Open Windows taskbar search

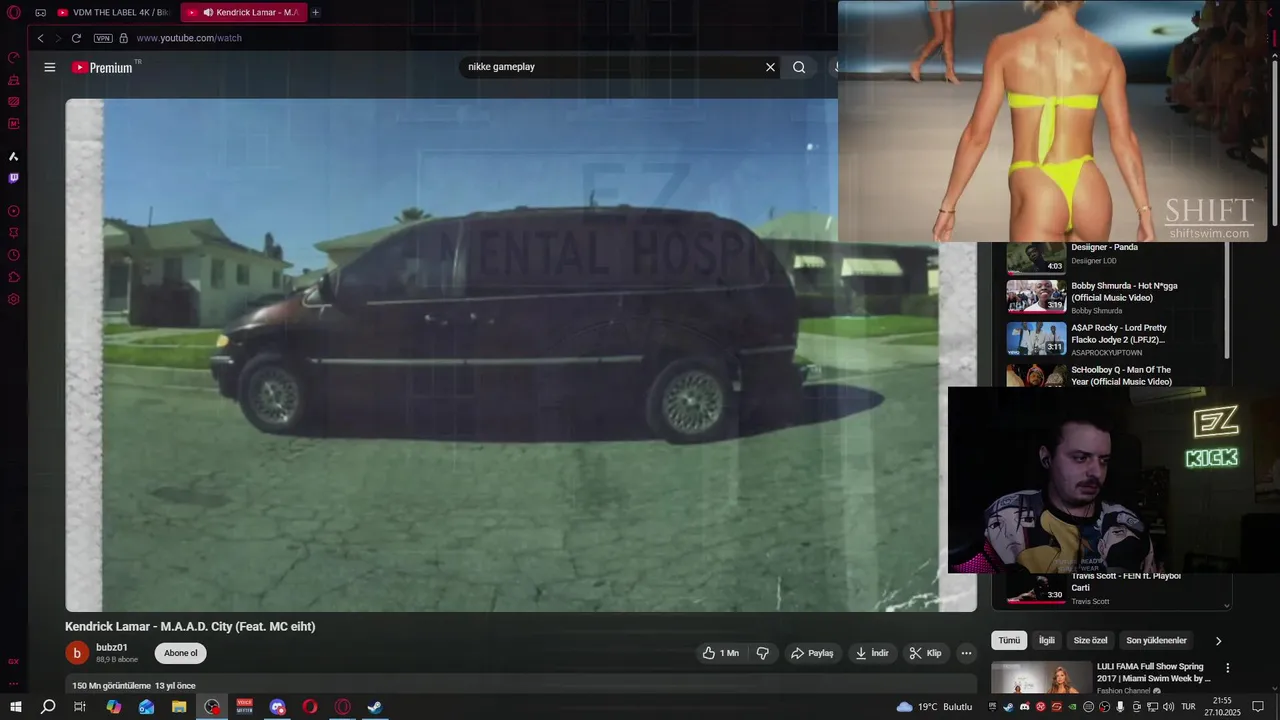tap(48, 707)
